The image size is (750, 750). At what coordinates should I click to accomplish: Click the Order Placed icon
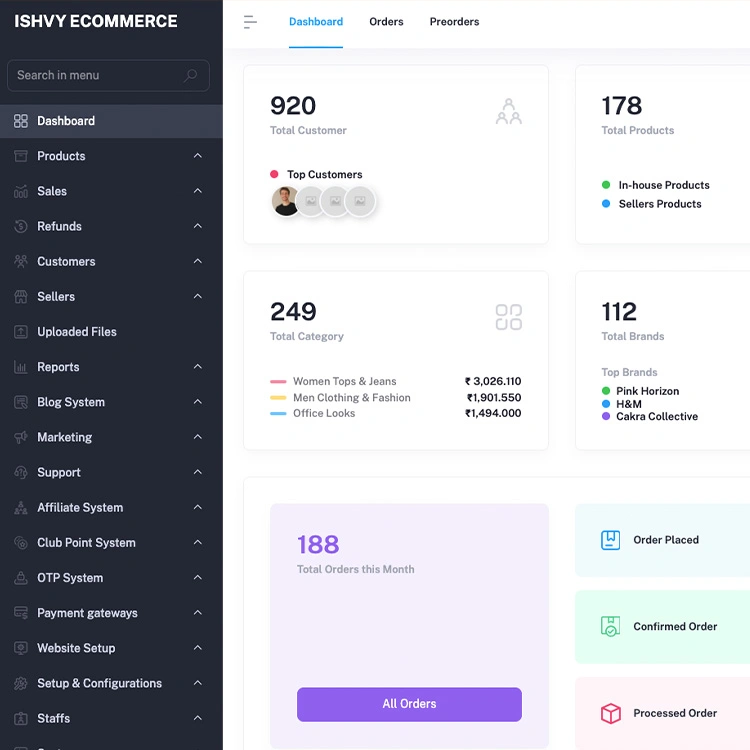pyautogui.click(x=610, y=540)
